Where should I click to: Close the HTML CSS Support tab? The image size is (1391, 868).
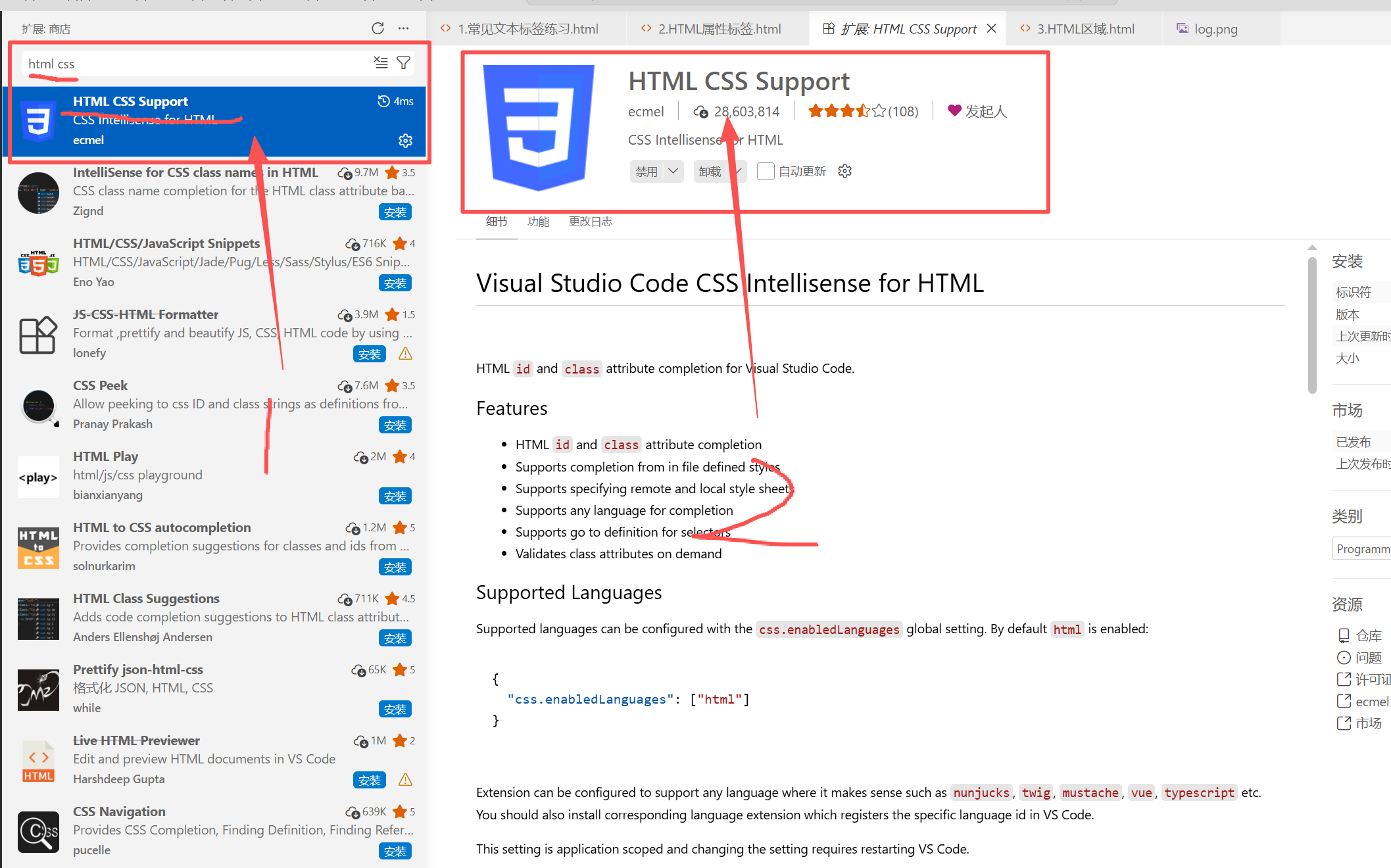tap(992, 28)
